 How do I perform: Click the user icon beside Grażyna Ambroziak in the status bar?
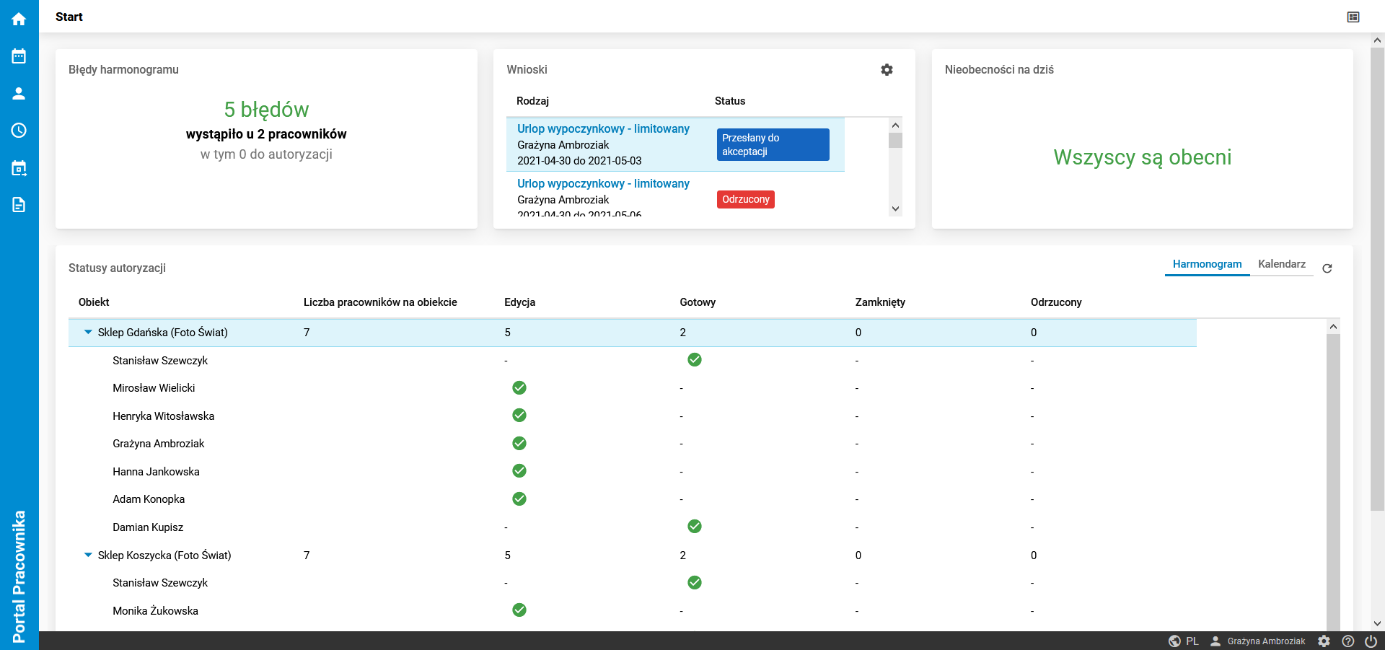click(1215, 641)
